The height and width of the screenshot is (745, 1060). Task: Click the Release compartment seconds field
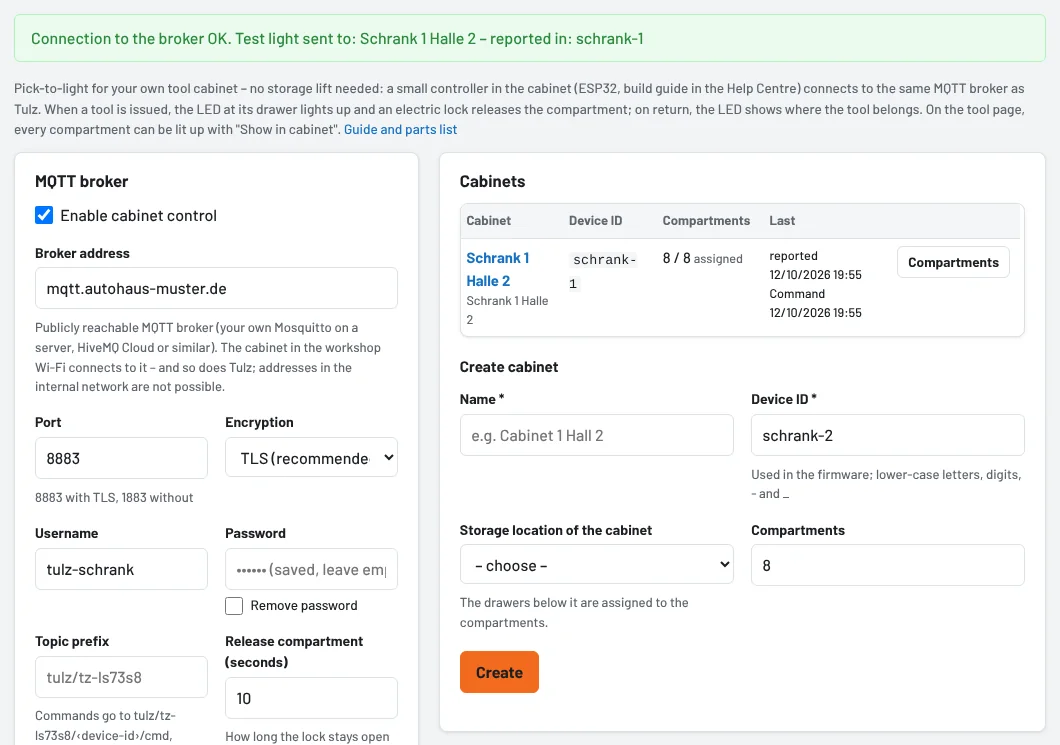(x=311, y=698)
